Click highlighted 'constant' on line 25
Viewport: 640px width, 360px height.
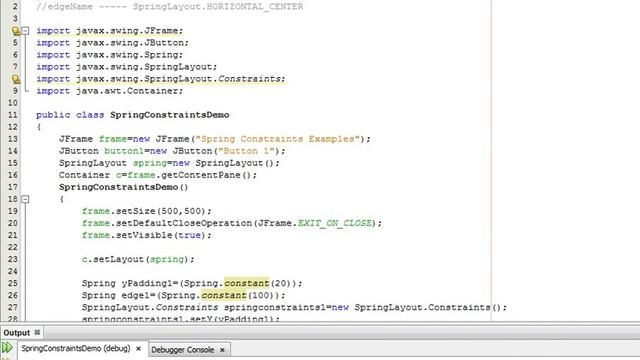point(247,283)
